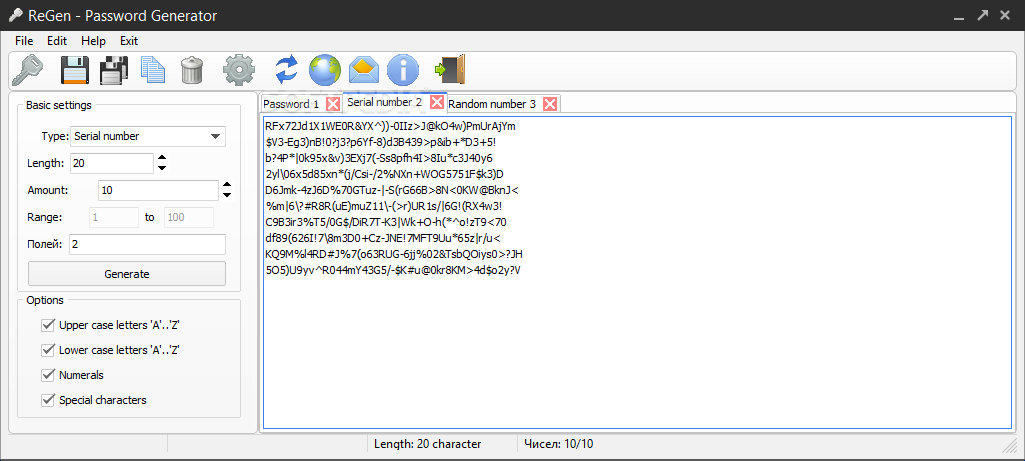Close the Password 1 tab

333,104
